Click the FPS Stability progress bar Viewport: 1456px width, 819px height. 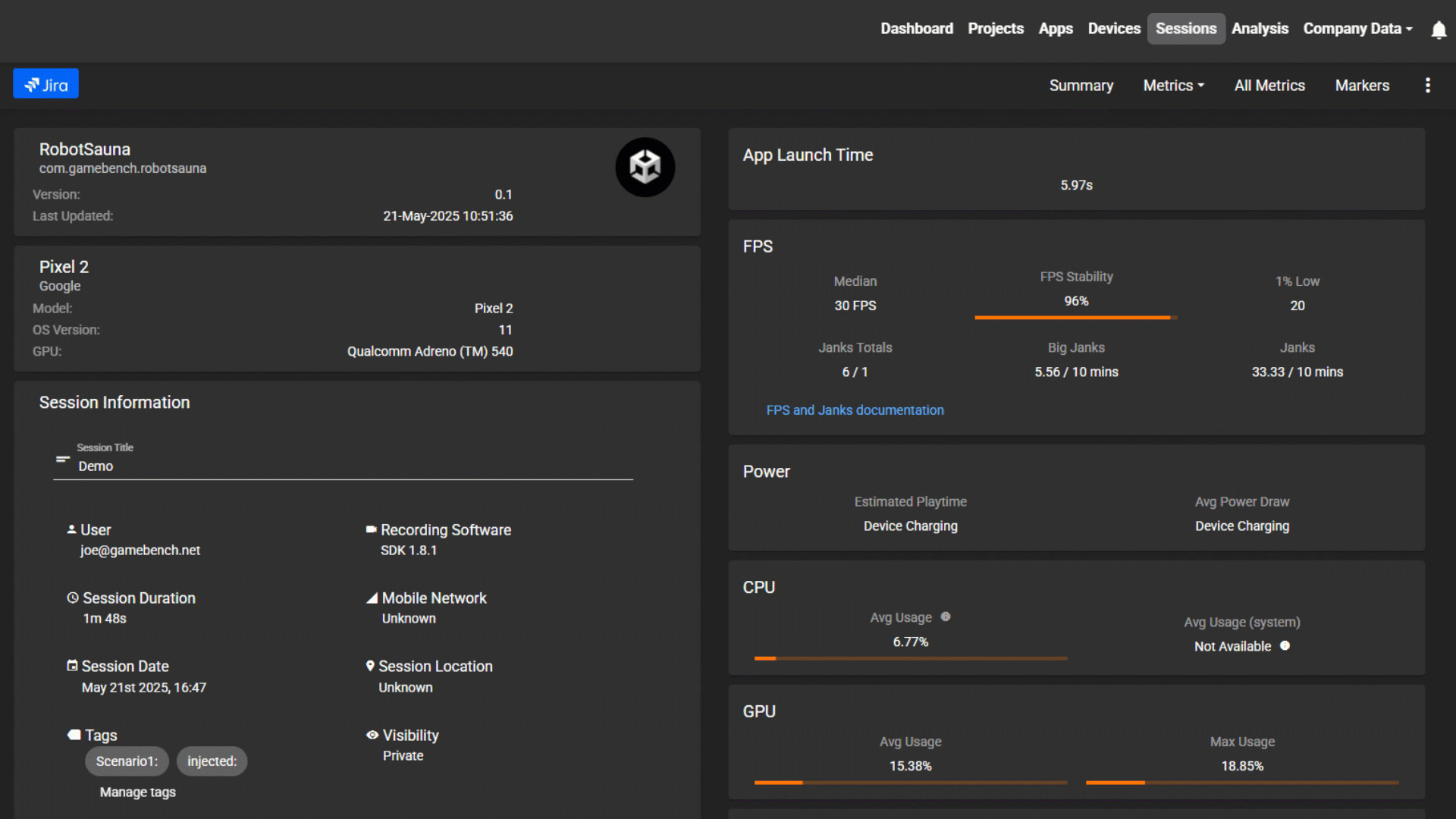click(1075, 317)
